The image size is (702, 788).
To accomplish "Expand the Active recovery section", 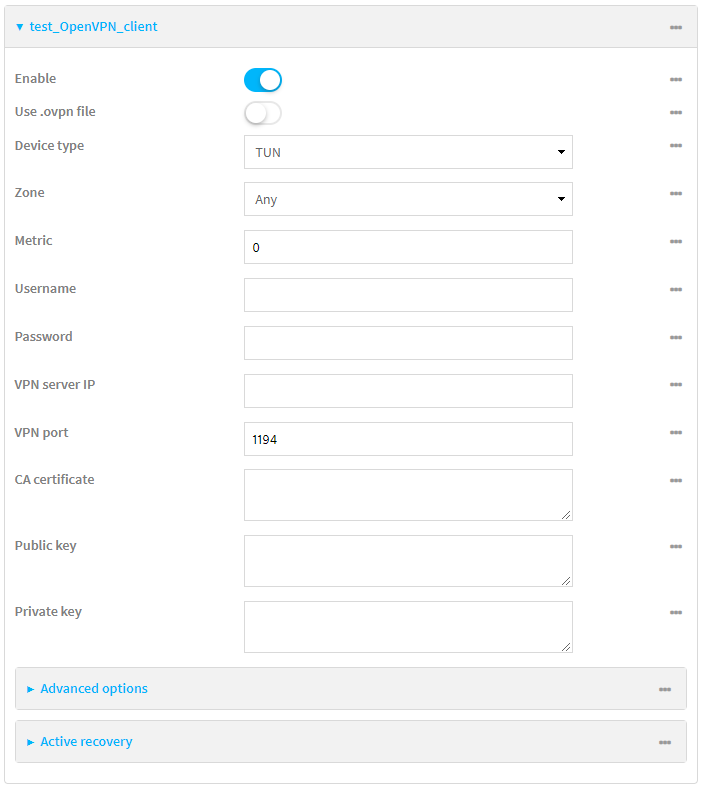I will [x=86, y=742].
